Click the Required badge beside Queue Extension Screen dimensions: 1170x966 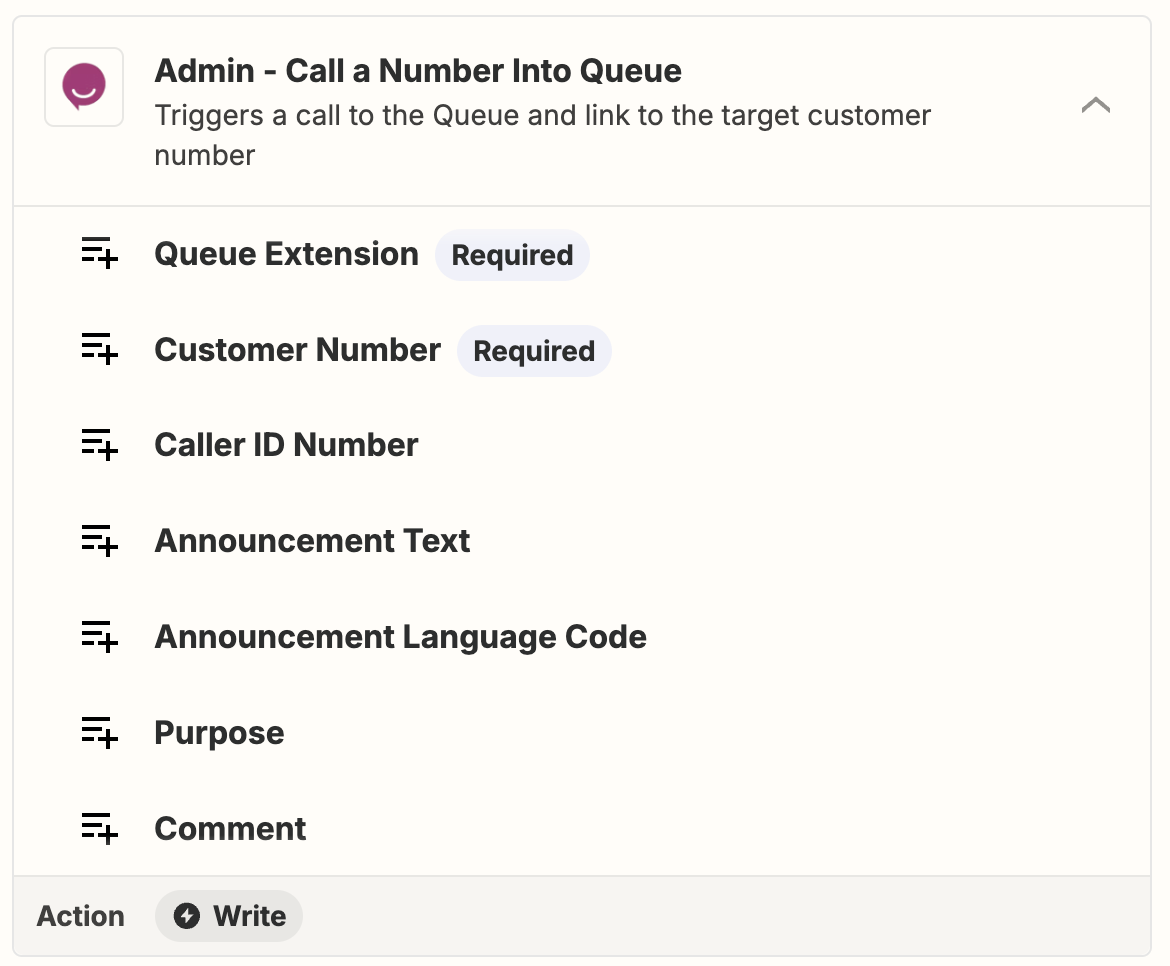click(x=512, y=255)
